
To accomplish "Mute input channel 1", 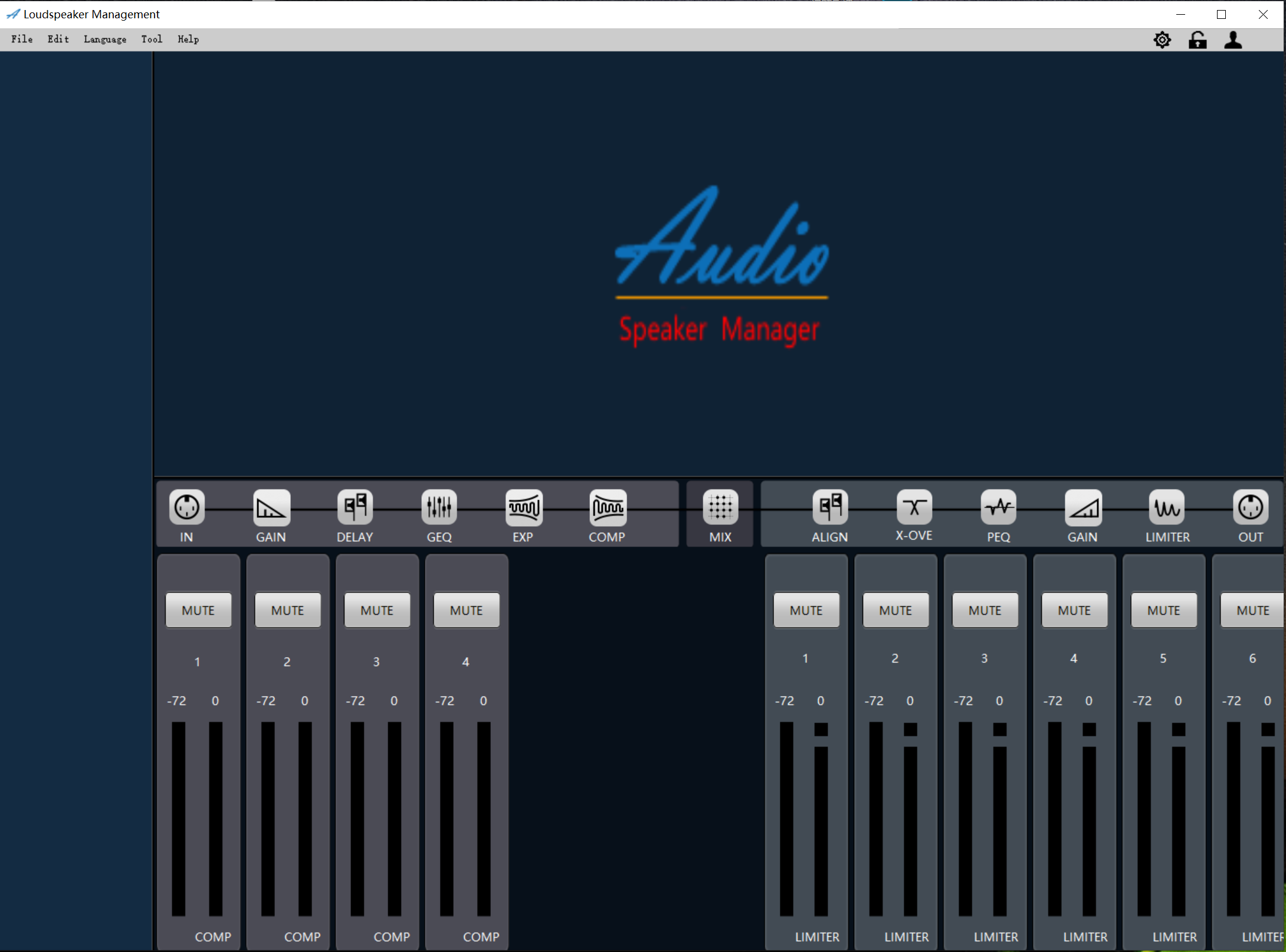I will point(198,610).
